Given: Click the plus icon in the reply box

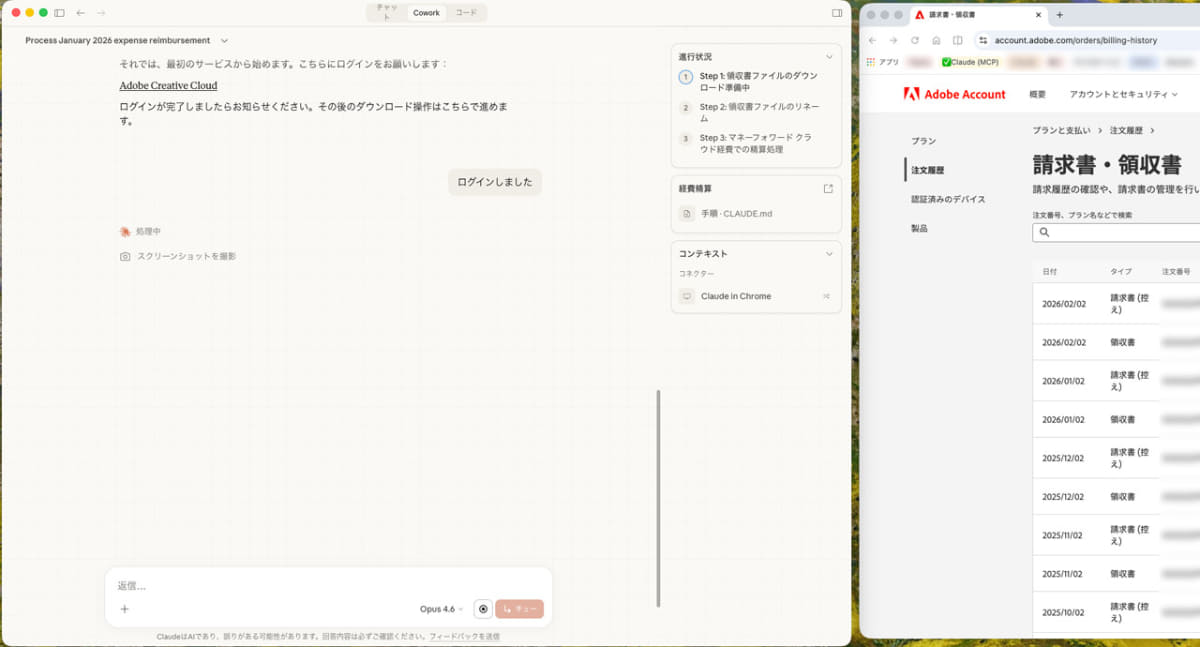Looking at the screenshot, I should click(124, 609).
